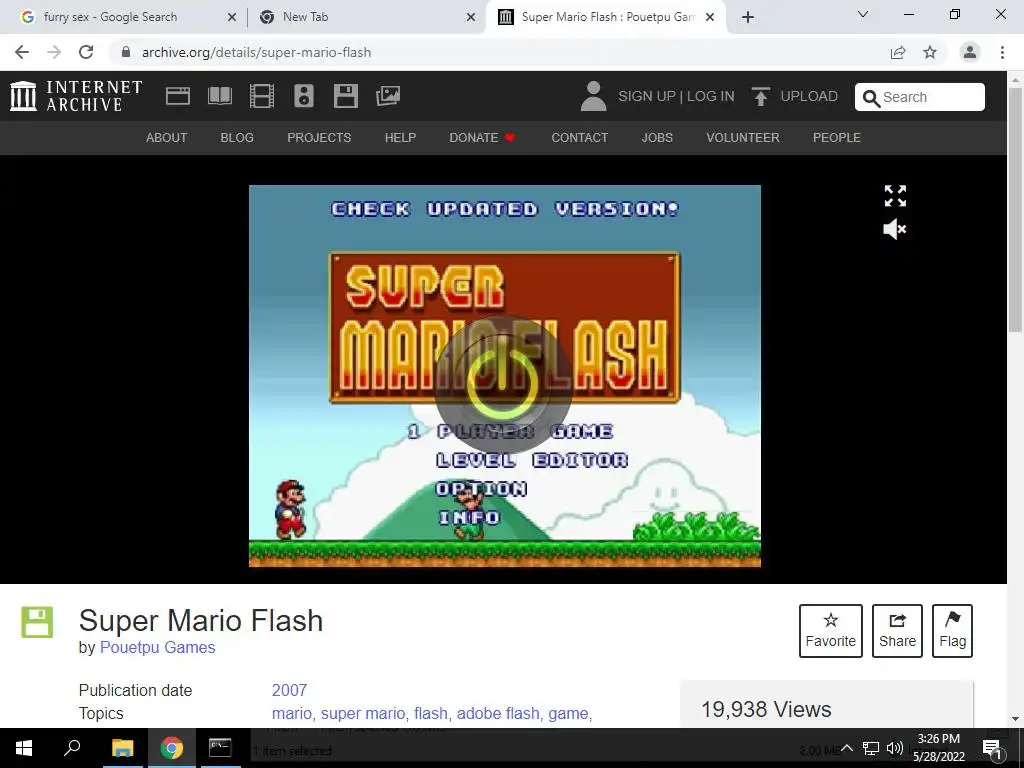Viewport: 1024px width, 768px height.
Task: Go back to the previous page
Action: (22, 52)
